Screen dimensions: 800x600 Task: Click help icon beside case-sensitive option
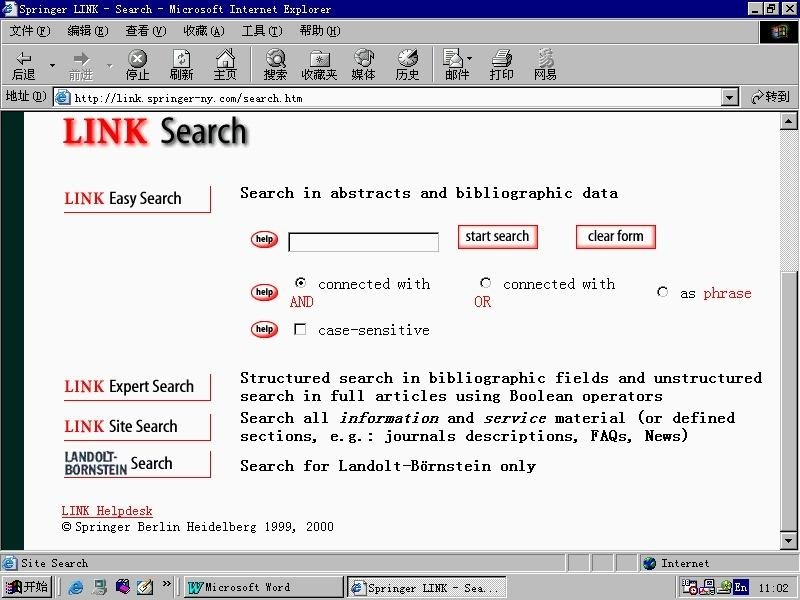264,329
